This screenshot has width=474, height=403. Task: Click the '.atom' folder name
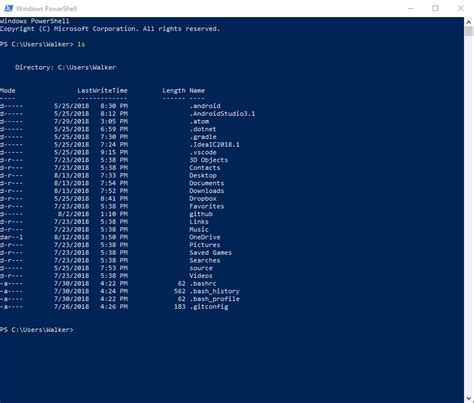click(199, 121)
